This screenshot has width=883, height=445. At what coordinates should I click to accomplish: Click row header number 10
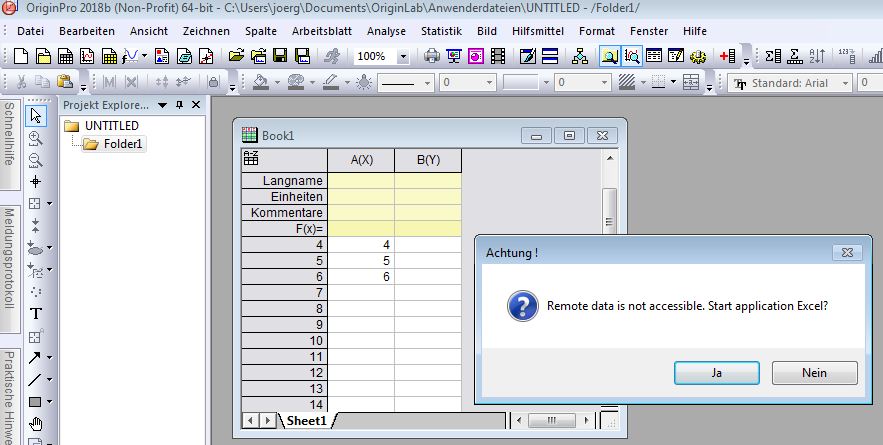[284, 341]
